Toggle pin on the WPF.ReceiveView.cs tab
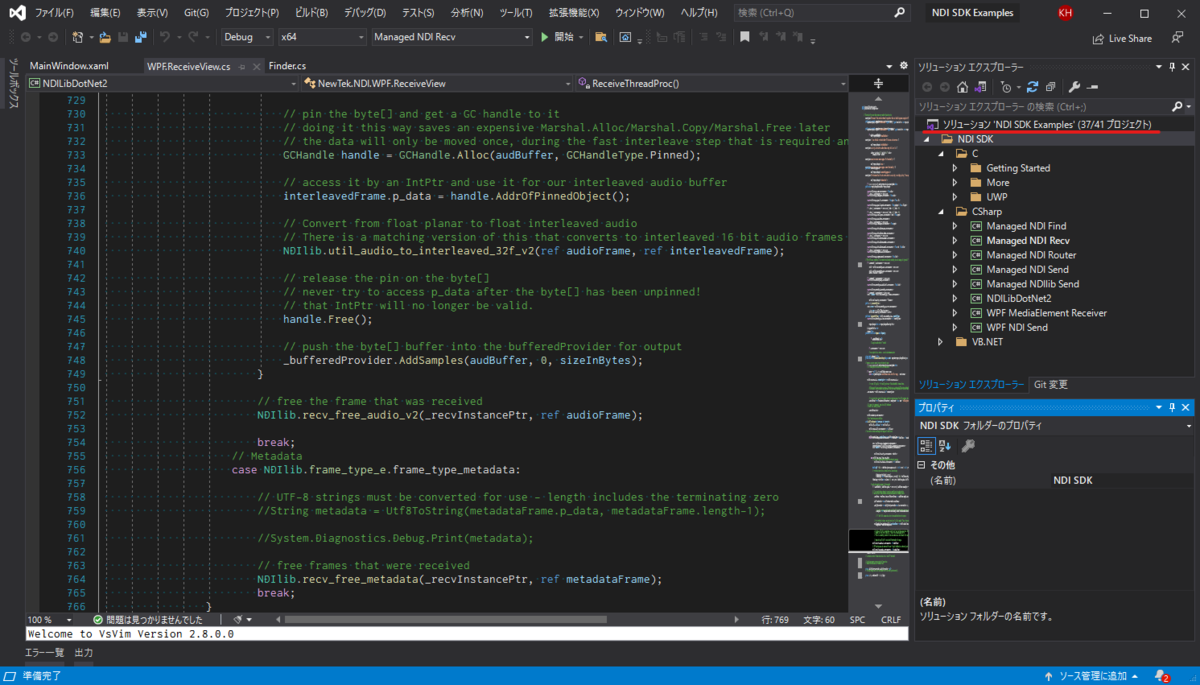Image resolution: width=1200 pixels, height=685 pixels. click(241, 66)
